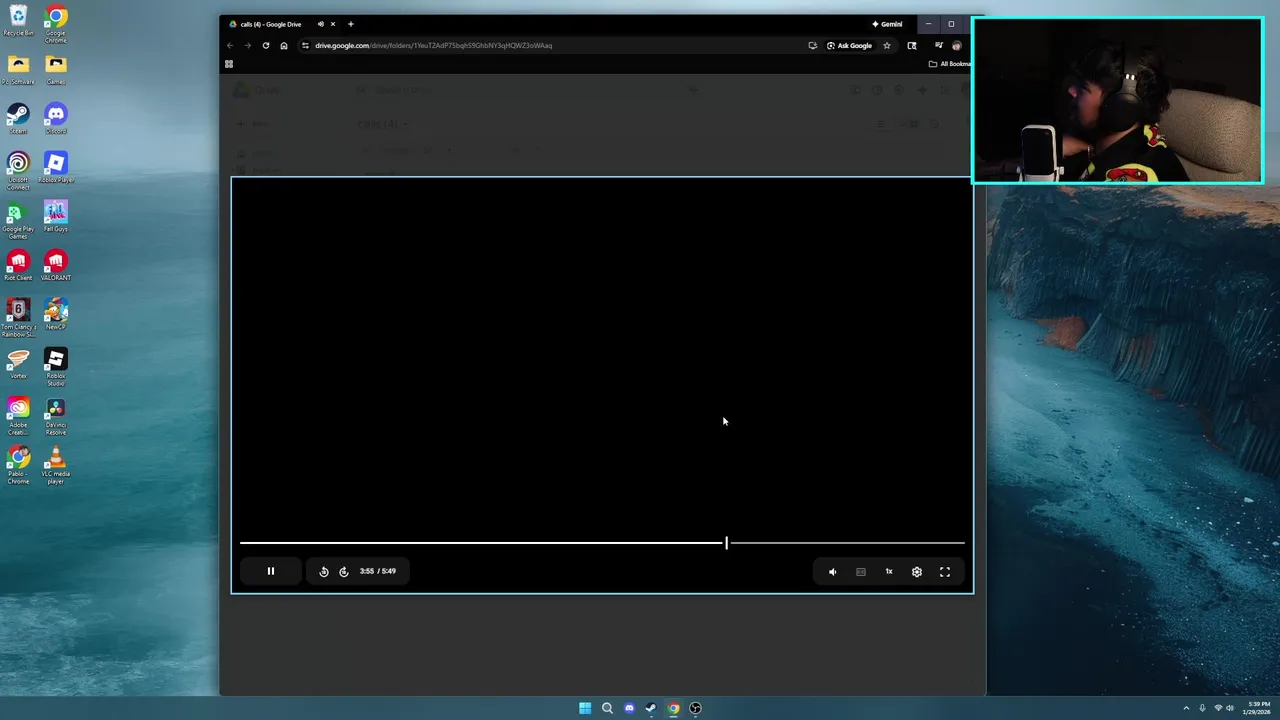Skip forward ten seconds
This screenshot has height=720, width=1280.
point(344,571)
